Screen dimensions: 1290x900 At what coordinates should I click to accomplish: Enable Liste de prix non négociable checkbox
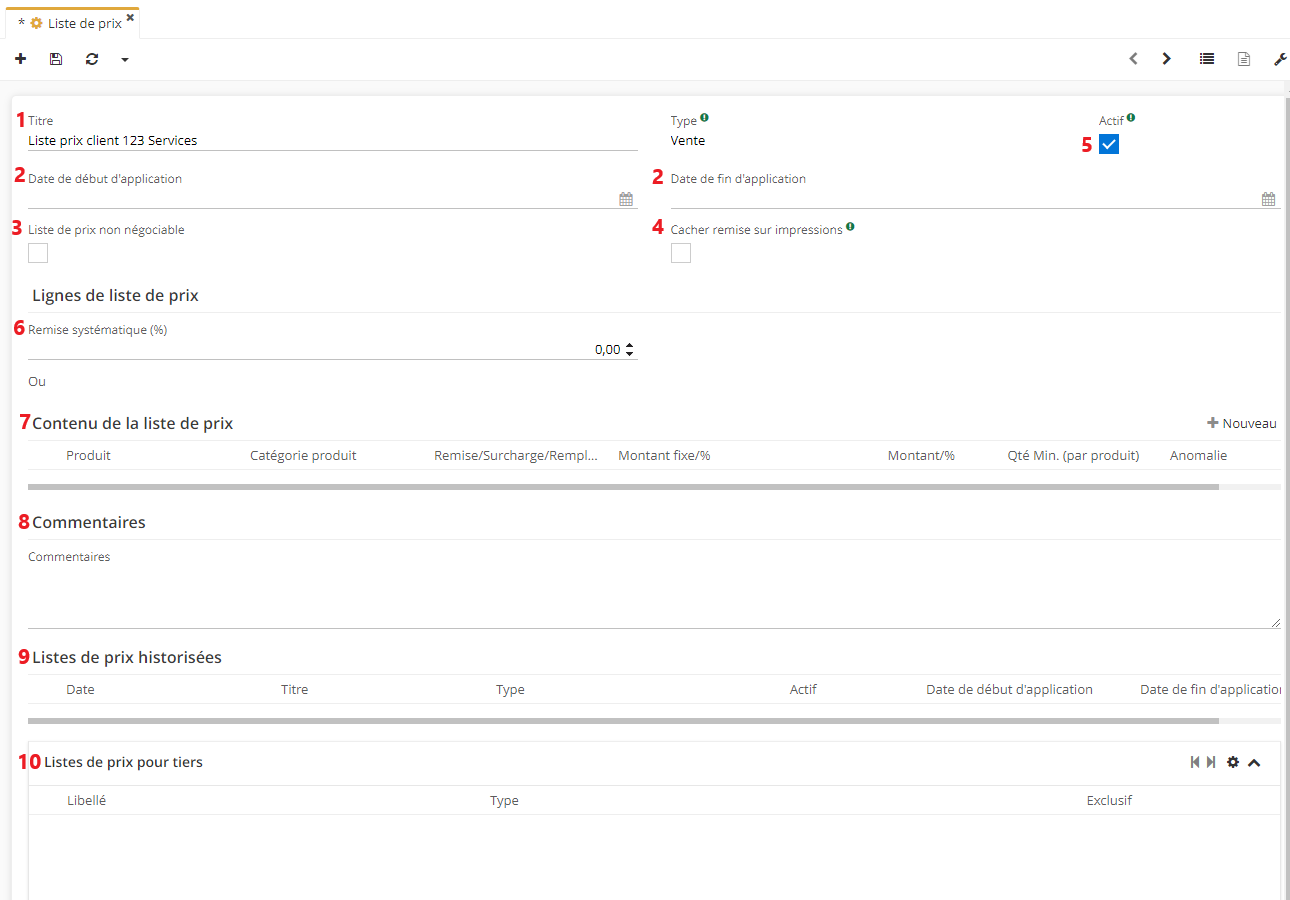pos(38,253)
